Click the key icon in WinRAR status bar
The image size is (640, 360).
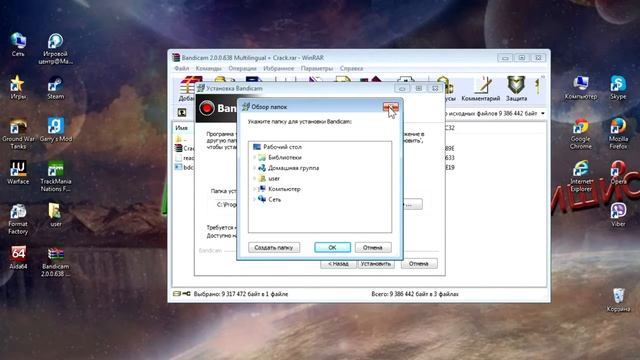[187, 293]
